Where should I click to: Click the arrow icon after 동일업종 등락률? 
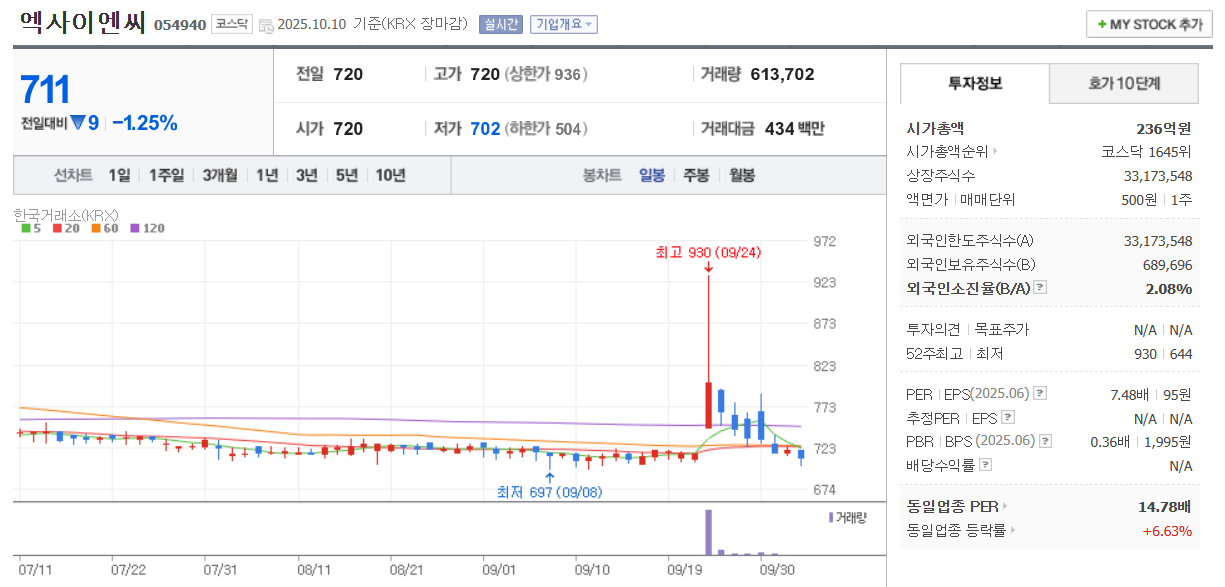click(x=1012, y=531)
